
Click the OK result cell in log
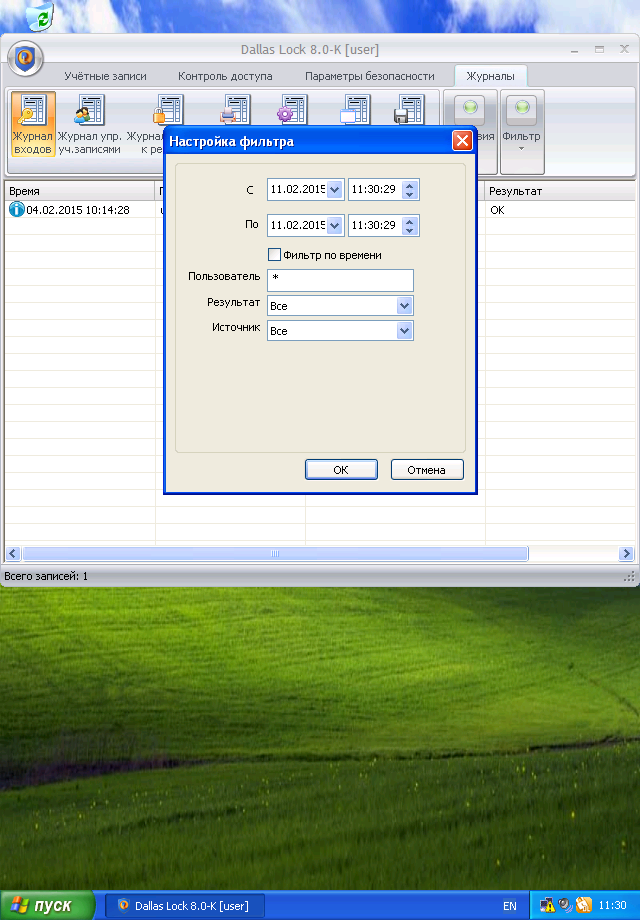[497, 210]
